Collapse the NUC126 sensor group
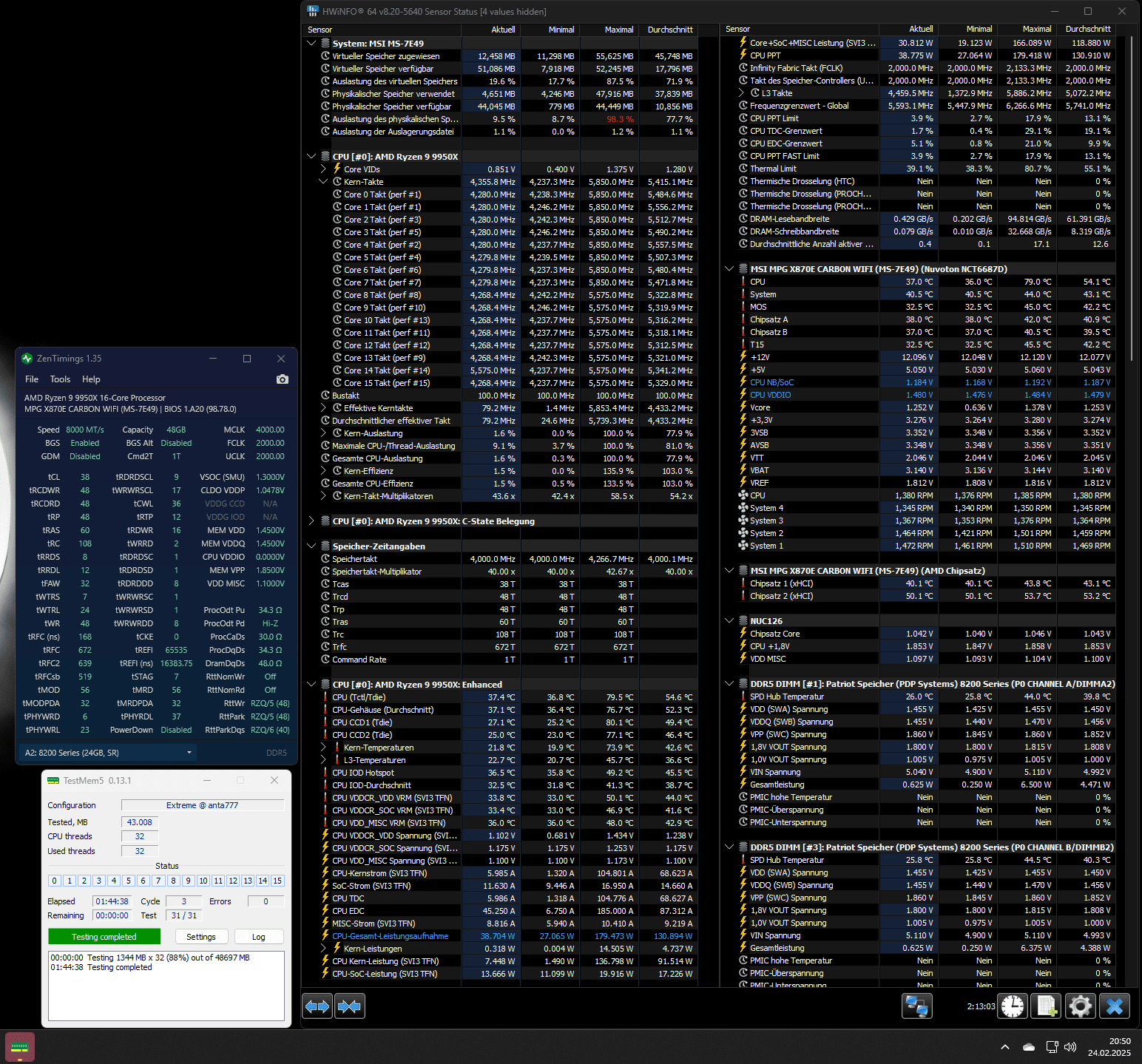The width and height of the screenshot is (1142, 1064). point(729,621)
